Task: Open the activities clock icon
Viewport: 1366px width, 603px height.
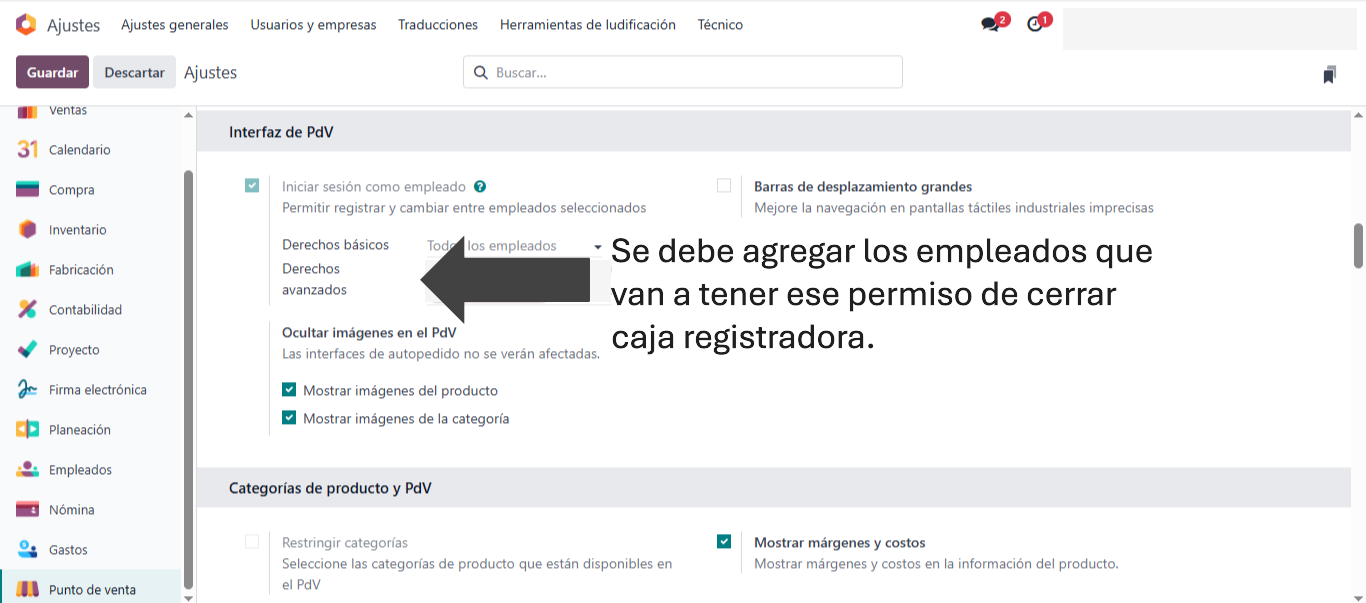Action: point(1035,25)
